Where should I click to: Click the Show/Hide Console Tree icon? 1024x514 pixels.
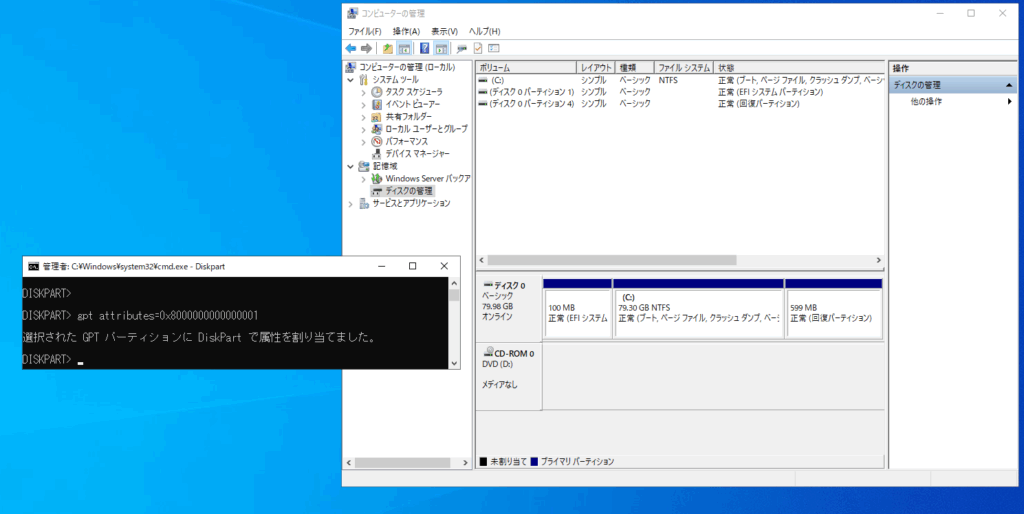pyautogui.click(x=404, y=48)
